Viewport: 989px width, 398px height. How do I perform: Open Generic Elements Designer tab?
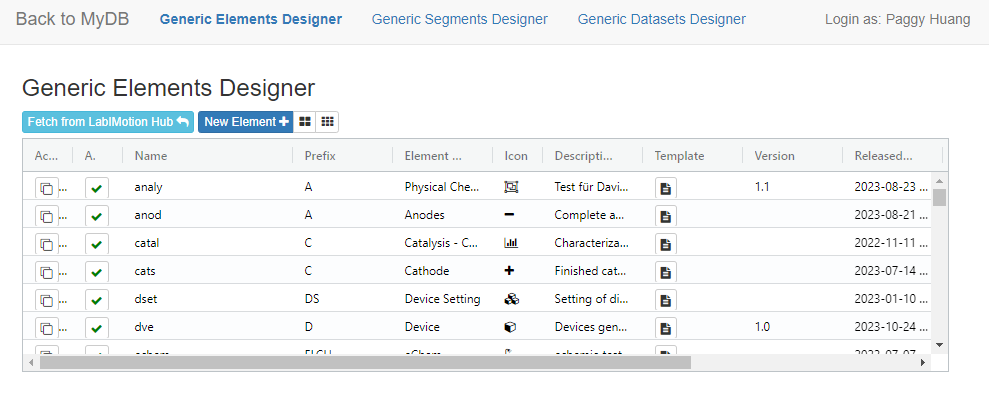click(x=251, y=20)
